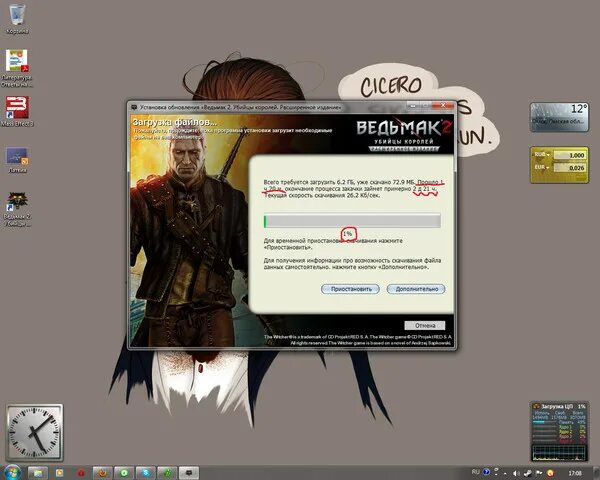Click the 1,000 amount field in the currency gadget
The image size is (600, 480).
click(570, 155)
